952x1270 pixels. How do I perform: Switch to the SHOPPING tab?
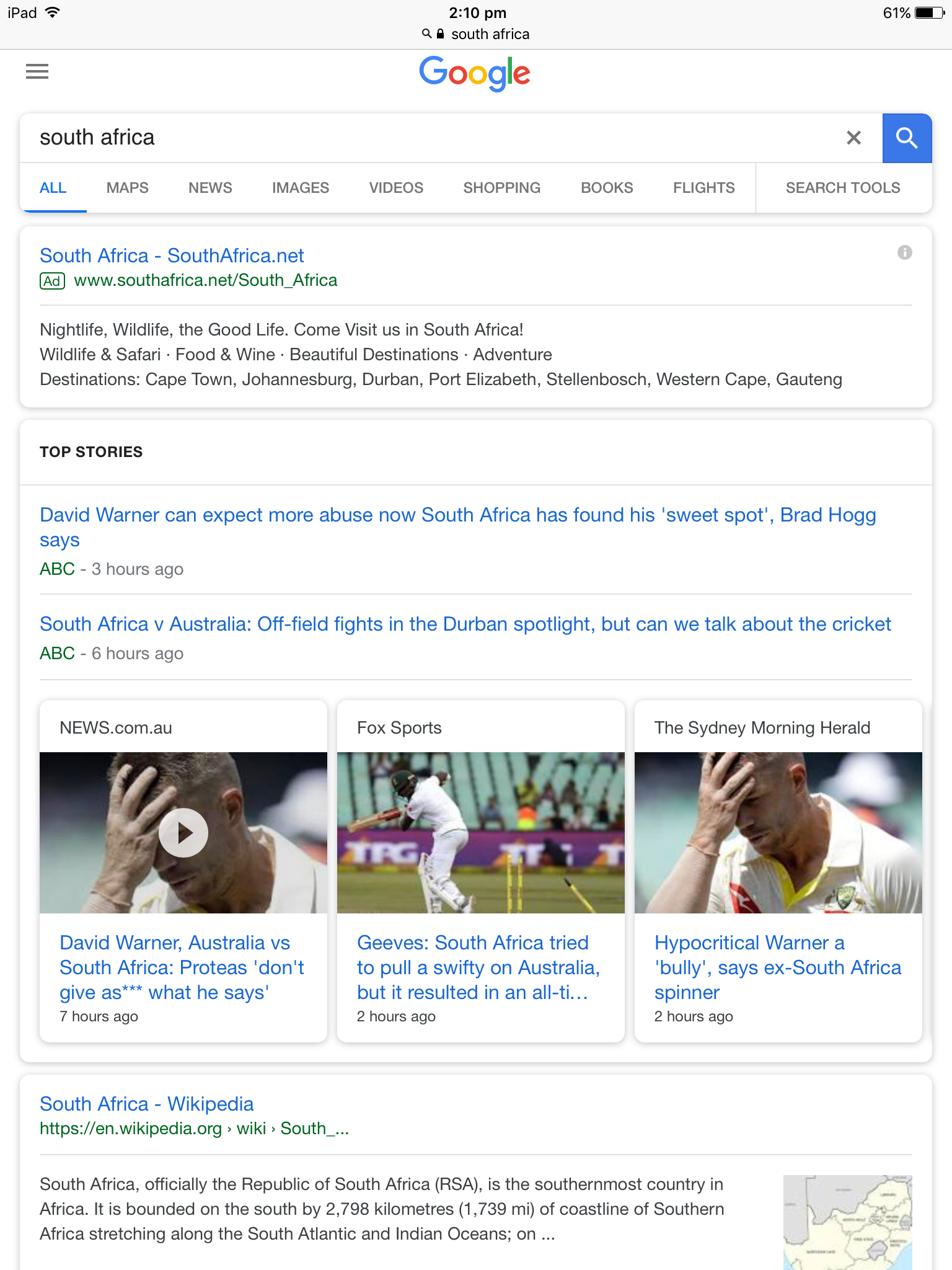[x=502, y=188]
